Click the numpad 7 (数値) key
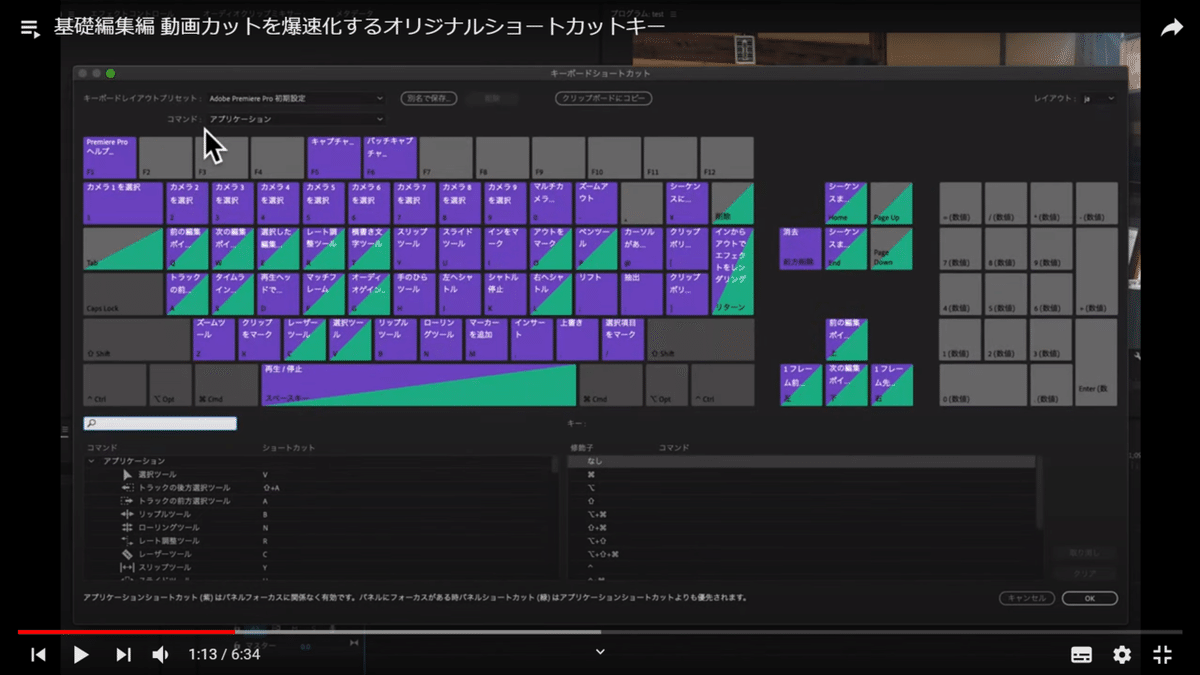This screenshot has height=675, width=1200. click(x=960, y=249)
